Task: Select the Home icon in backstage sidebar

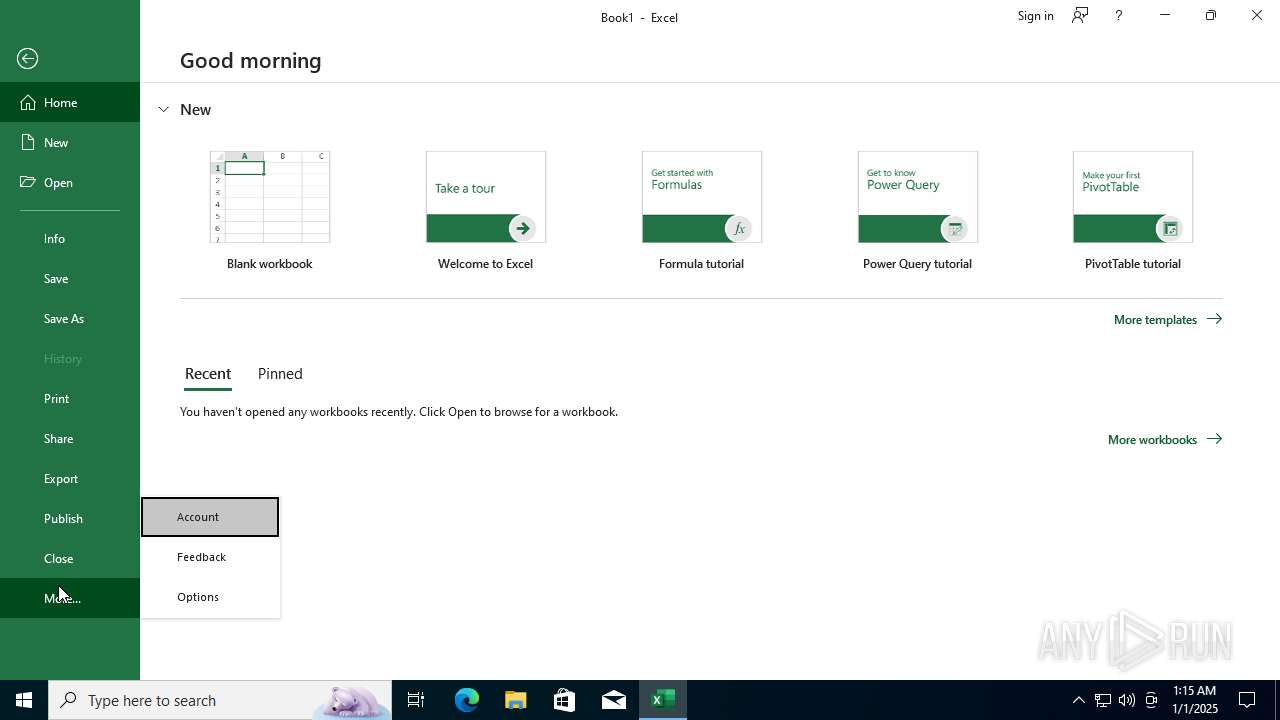Action: [x=28, y=102]
